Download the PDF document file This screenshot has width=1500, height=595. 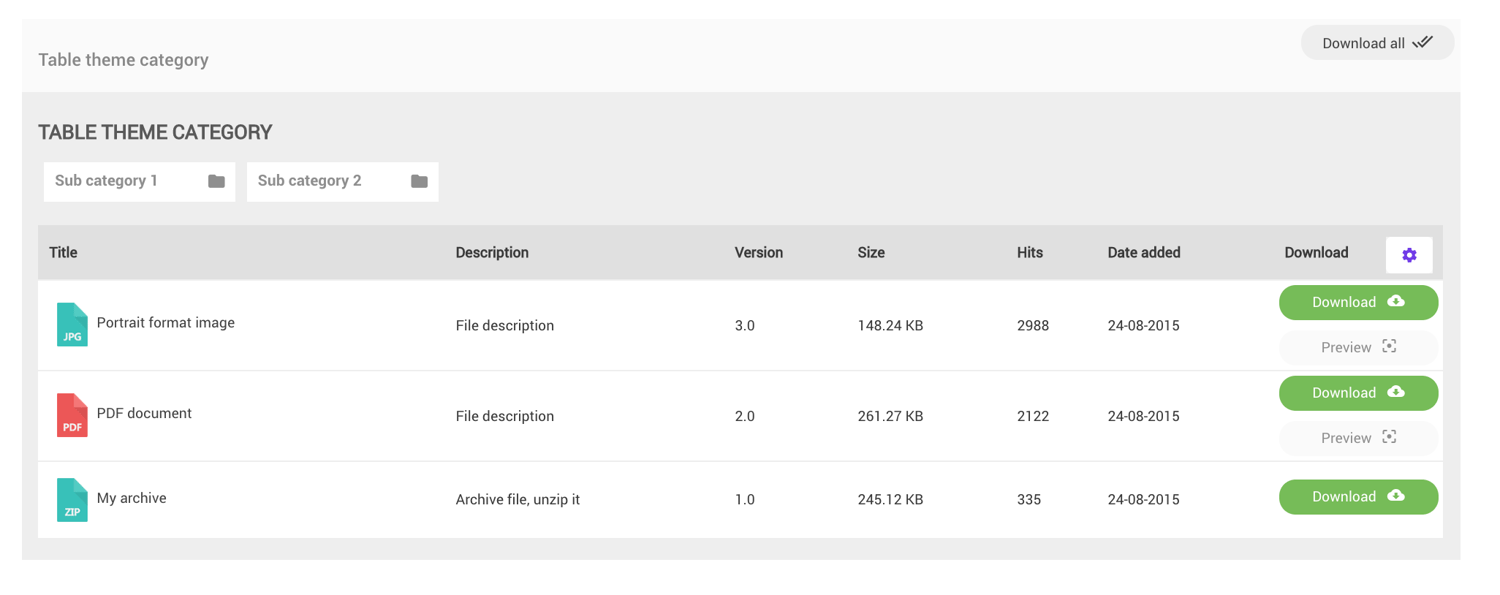click(1358, 393)
